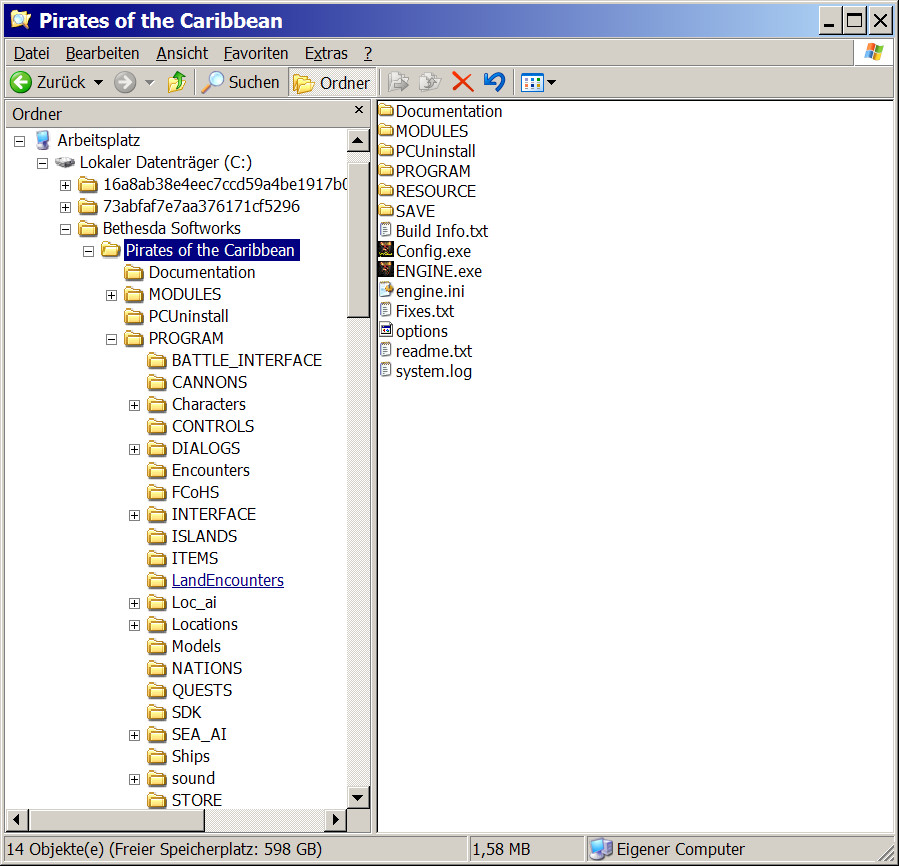899x866 pixels.
Task: Open the Forward history dropdown arrow
Action: click(x=150, y=83)
